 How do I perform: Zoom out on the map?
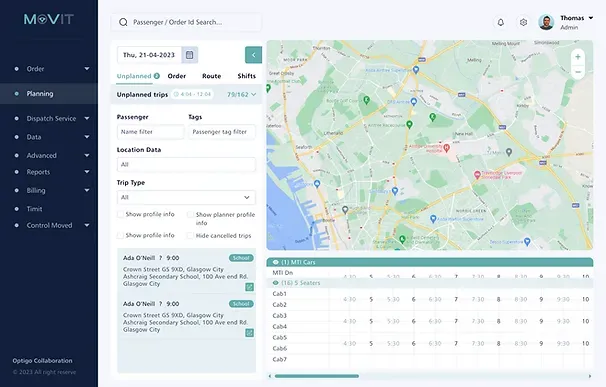tap(578, 72)
